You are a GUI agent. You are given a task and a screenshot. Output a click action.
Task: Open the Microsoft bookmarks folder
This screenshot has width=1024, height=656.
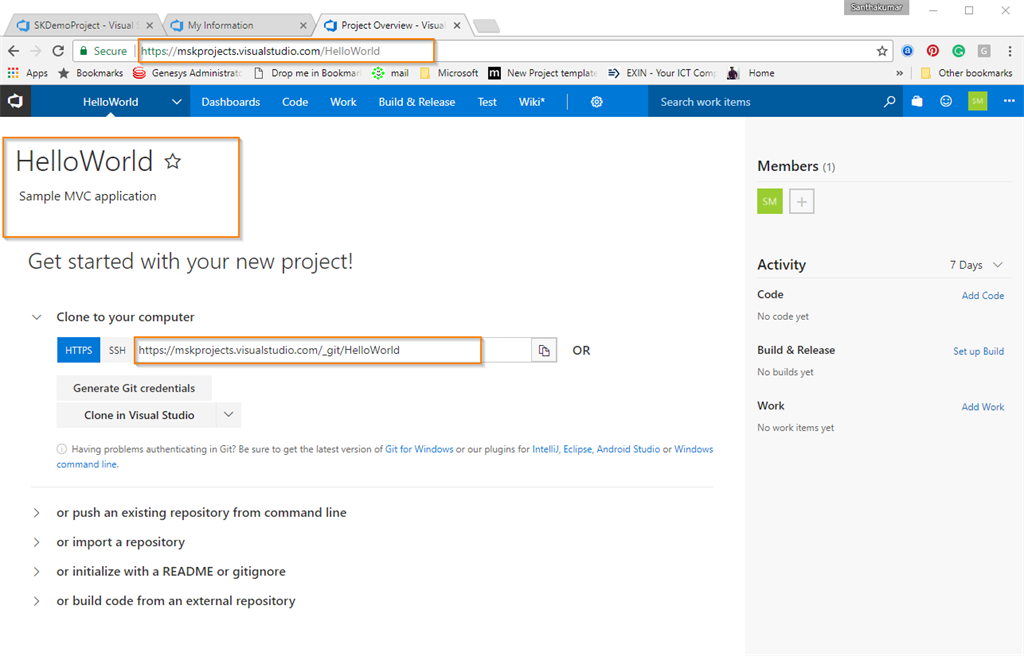tap(449, 73)
